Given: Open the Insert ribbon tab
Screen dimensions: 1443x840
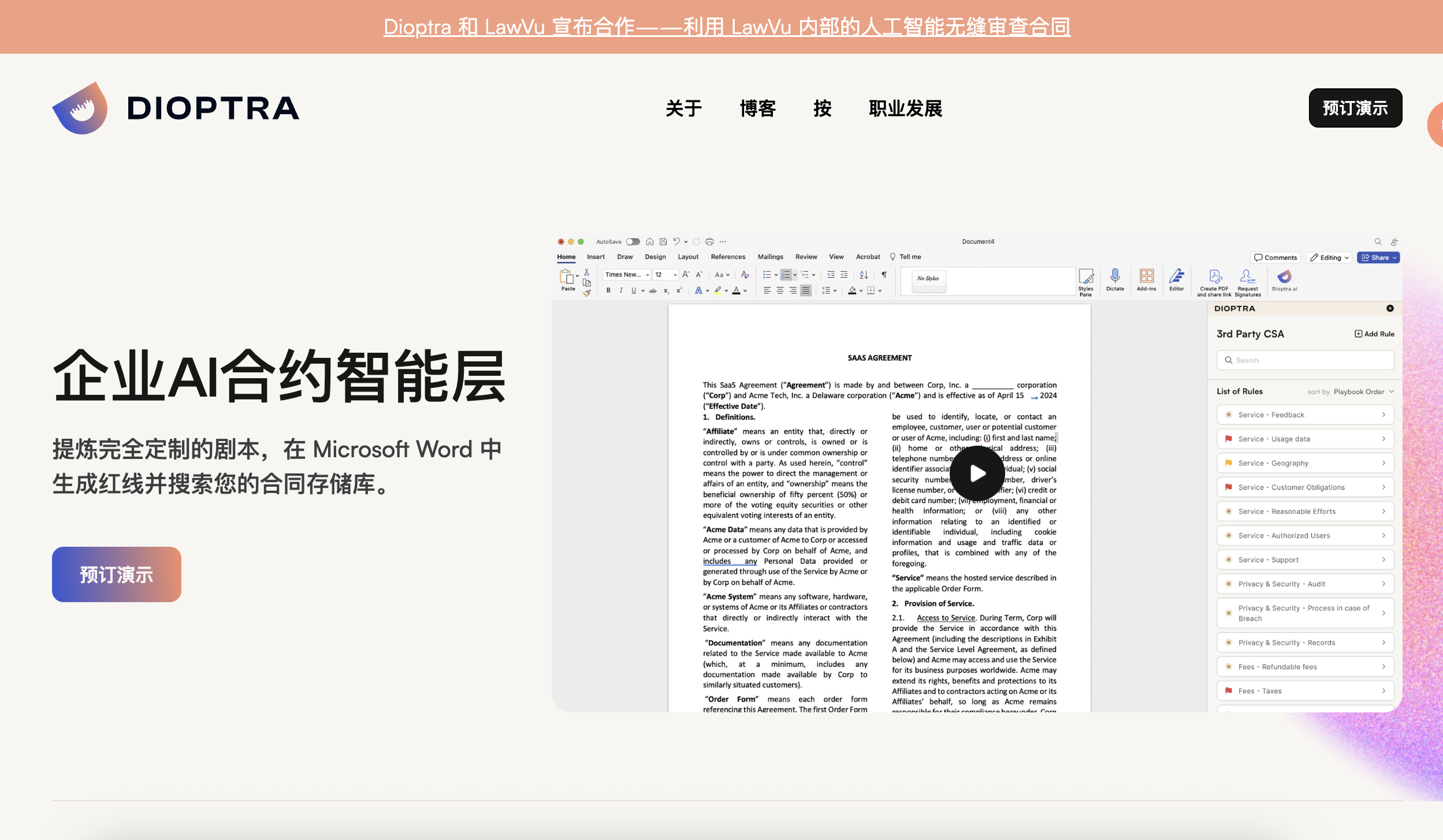Looking at the screenshot, I should tap(596, 257).
